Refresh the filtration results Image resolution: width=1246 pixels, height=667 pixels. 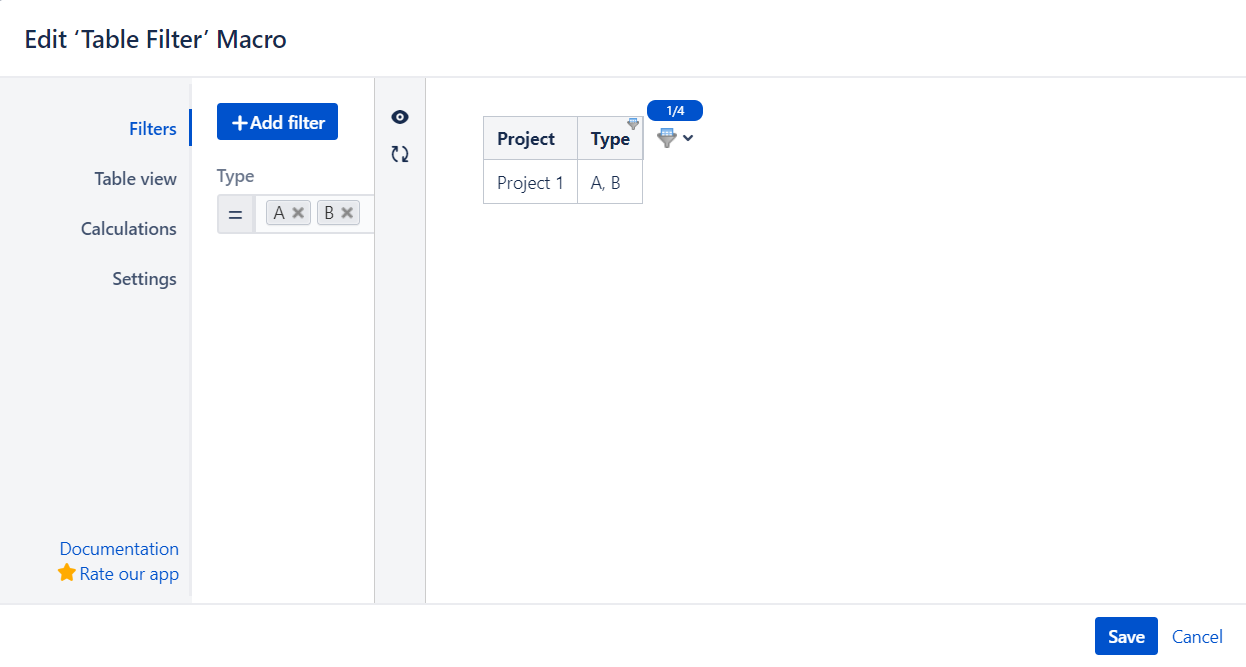pyautogui.click(x=399, y=154)
